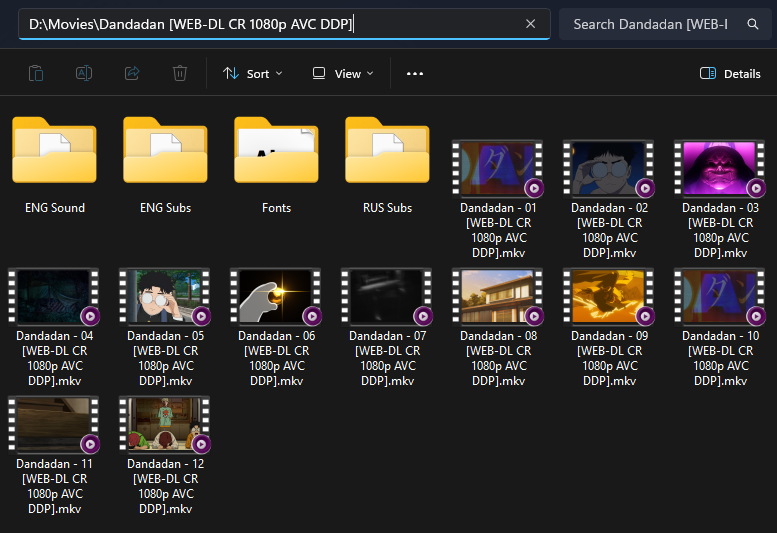Select the Dandadan - 06 video thumbnail
The width and height of the screenshot is (777, 533).
276,296
